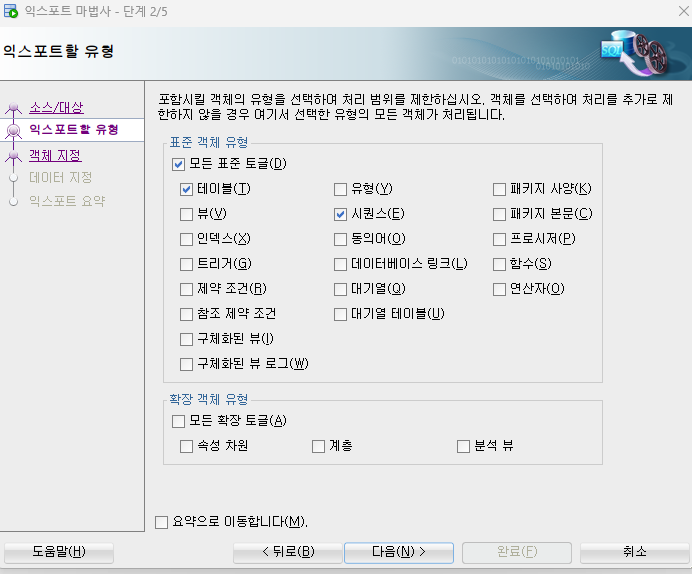Uncheck the 테이블(T) checkbox
Image resolution: width=692 pixels, height=574 pixels.
[186, 190]
